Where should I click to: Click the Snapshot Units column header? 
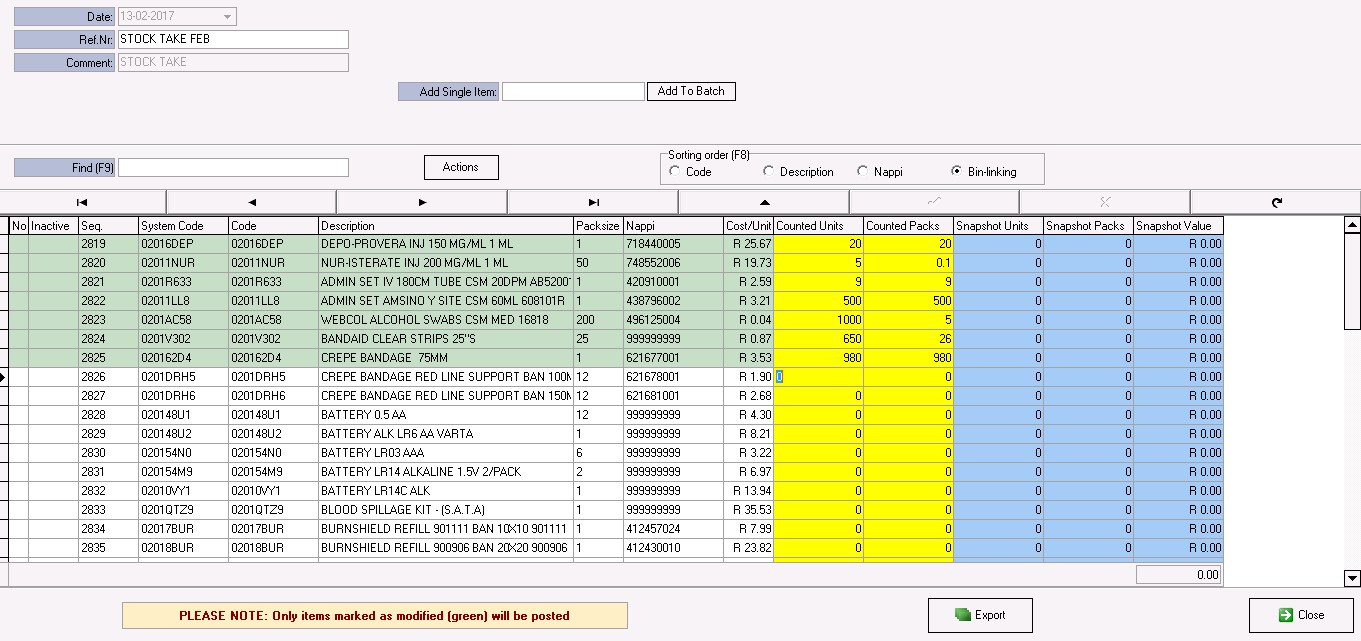click(x=998, y=226)
